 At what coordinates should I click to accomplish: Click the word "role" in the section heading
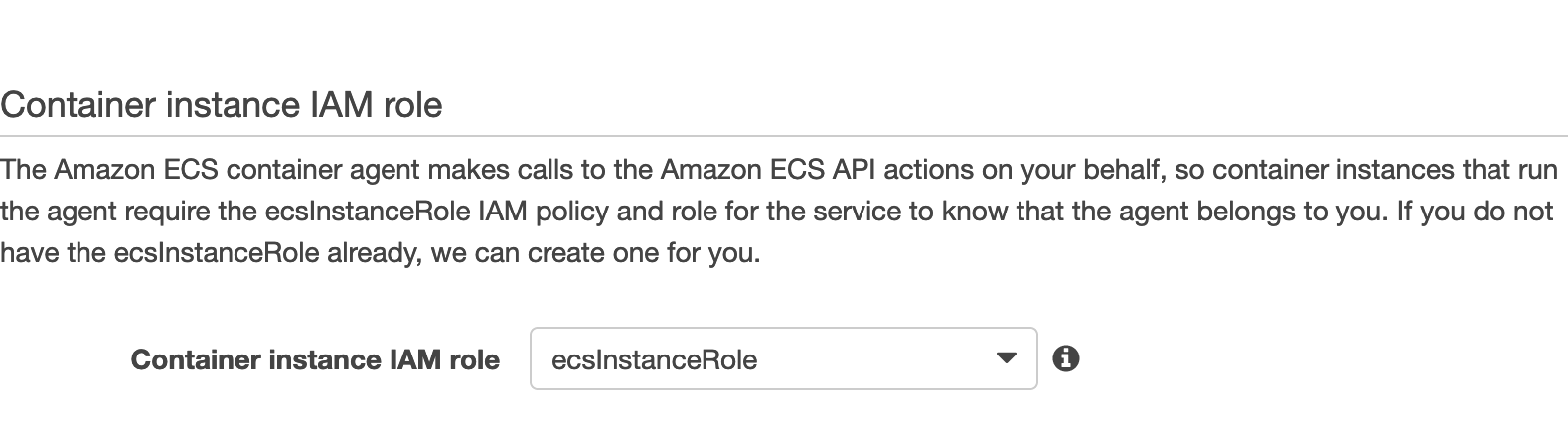pyautogui.click(x=412, y=104)
